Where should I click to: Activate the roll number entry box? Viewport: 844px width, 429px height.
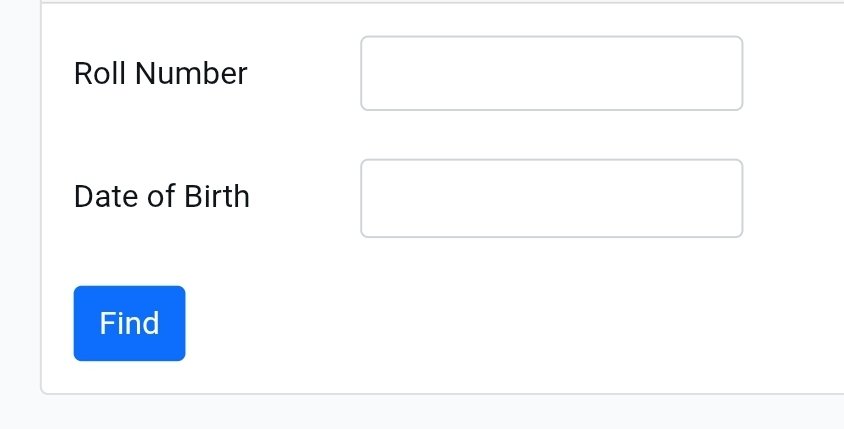pyautogui.click(x=551, y=73)
